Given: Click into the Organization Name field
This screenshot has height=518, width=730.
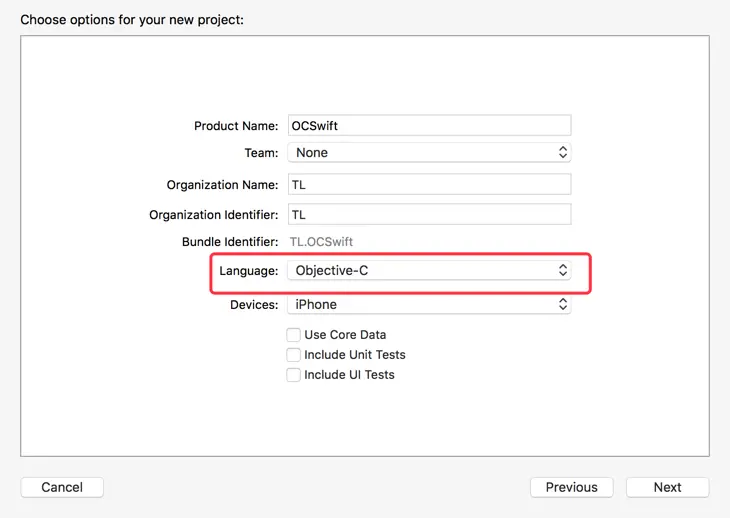Looking at the screenshot, I should point(429,185).
